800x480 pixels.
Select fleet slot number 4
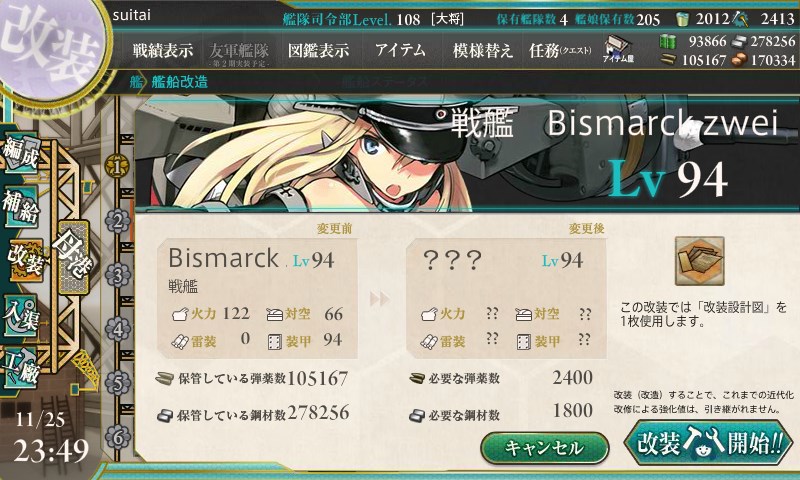coord(118,329)
